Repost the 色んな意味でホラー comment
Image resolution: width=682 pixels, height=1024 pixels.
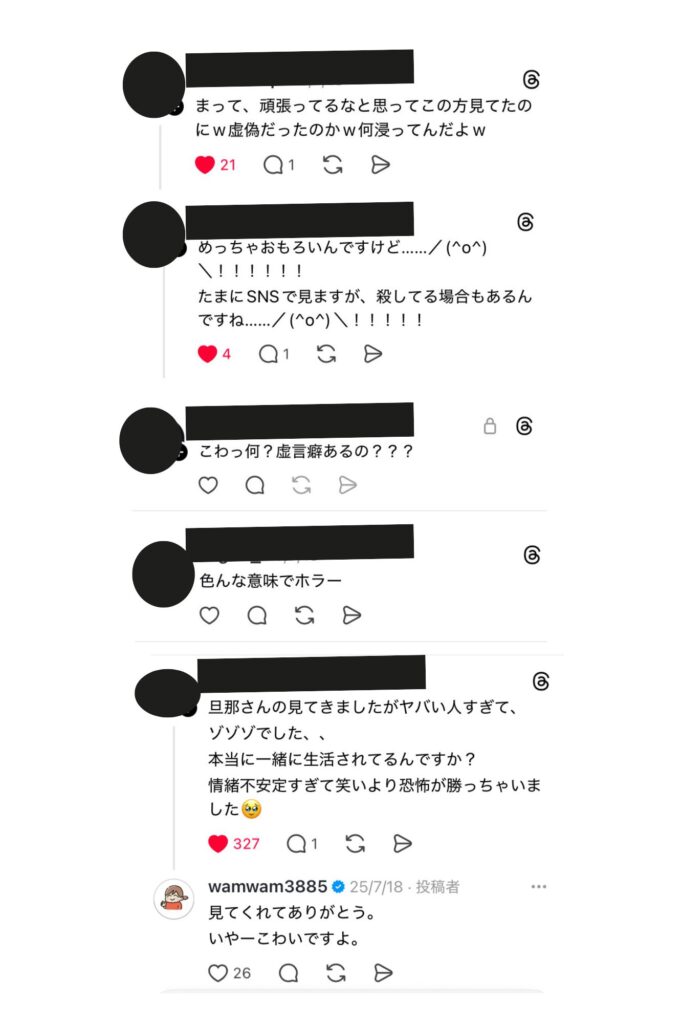304,615
